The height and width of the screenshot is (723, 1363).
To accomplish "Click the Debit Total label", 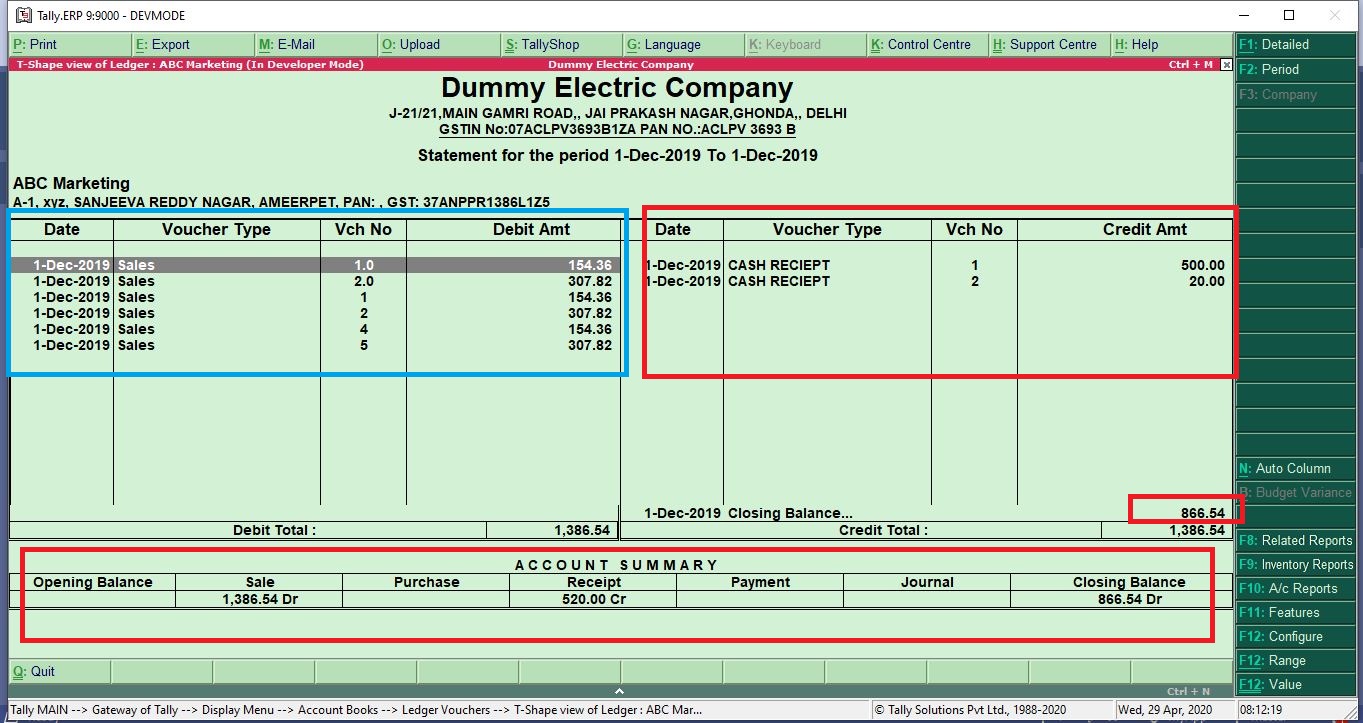I will (x=274, y=530).
